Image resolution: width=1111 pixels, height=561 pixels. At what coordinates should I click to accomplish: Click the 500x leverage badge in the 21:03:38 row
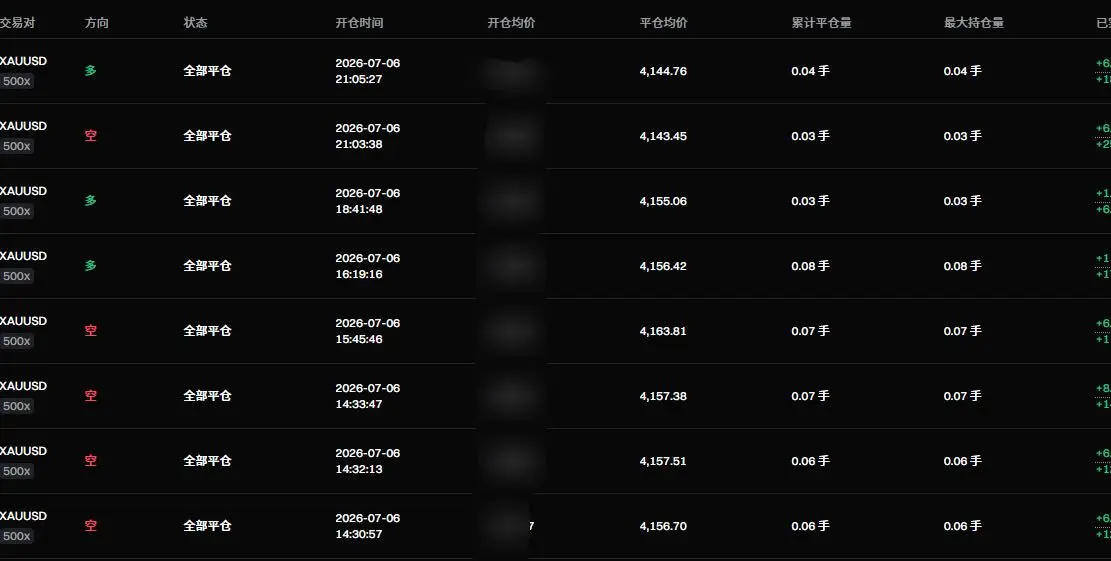16,146
